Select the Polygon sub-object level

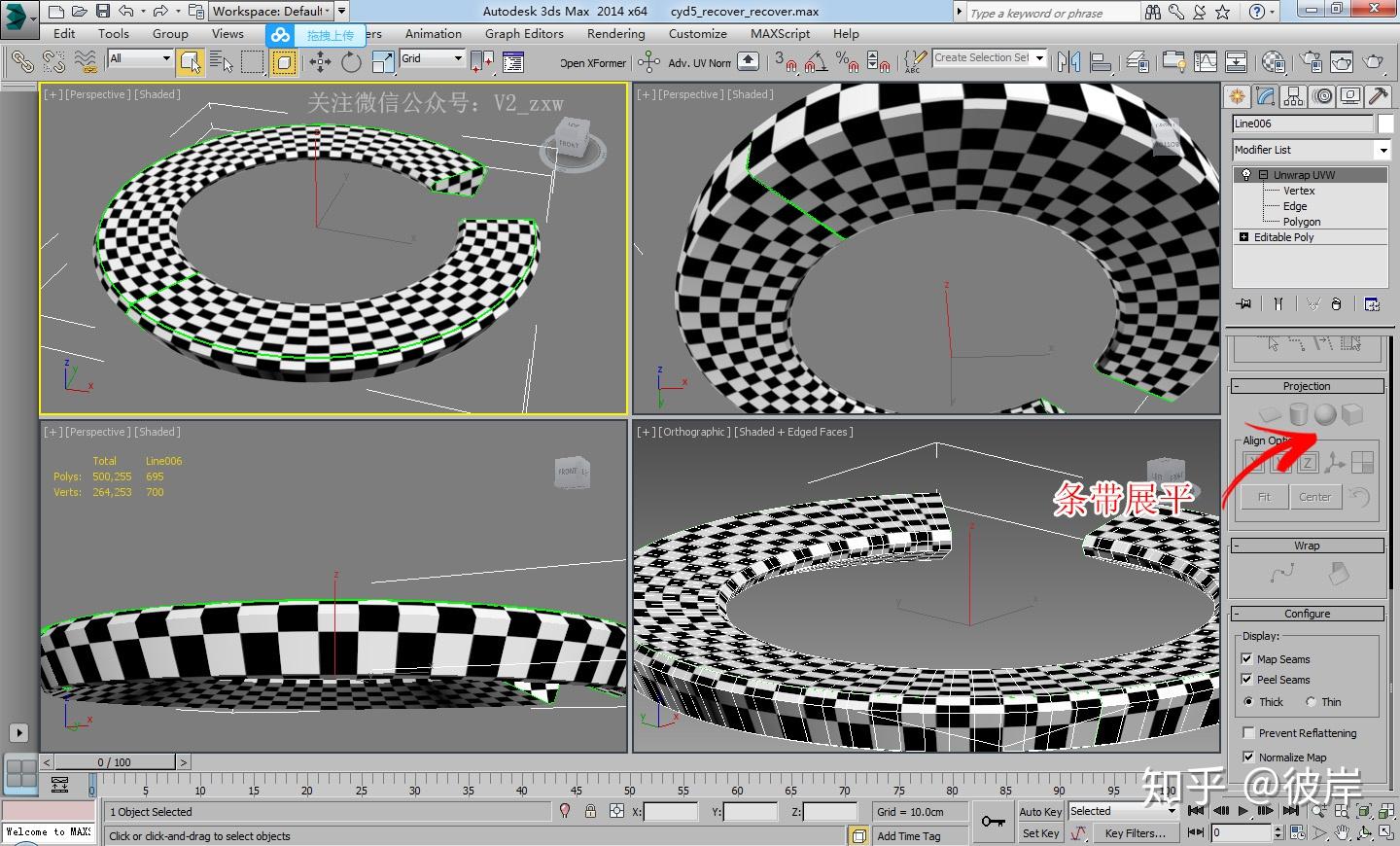(1301, 222)
